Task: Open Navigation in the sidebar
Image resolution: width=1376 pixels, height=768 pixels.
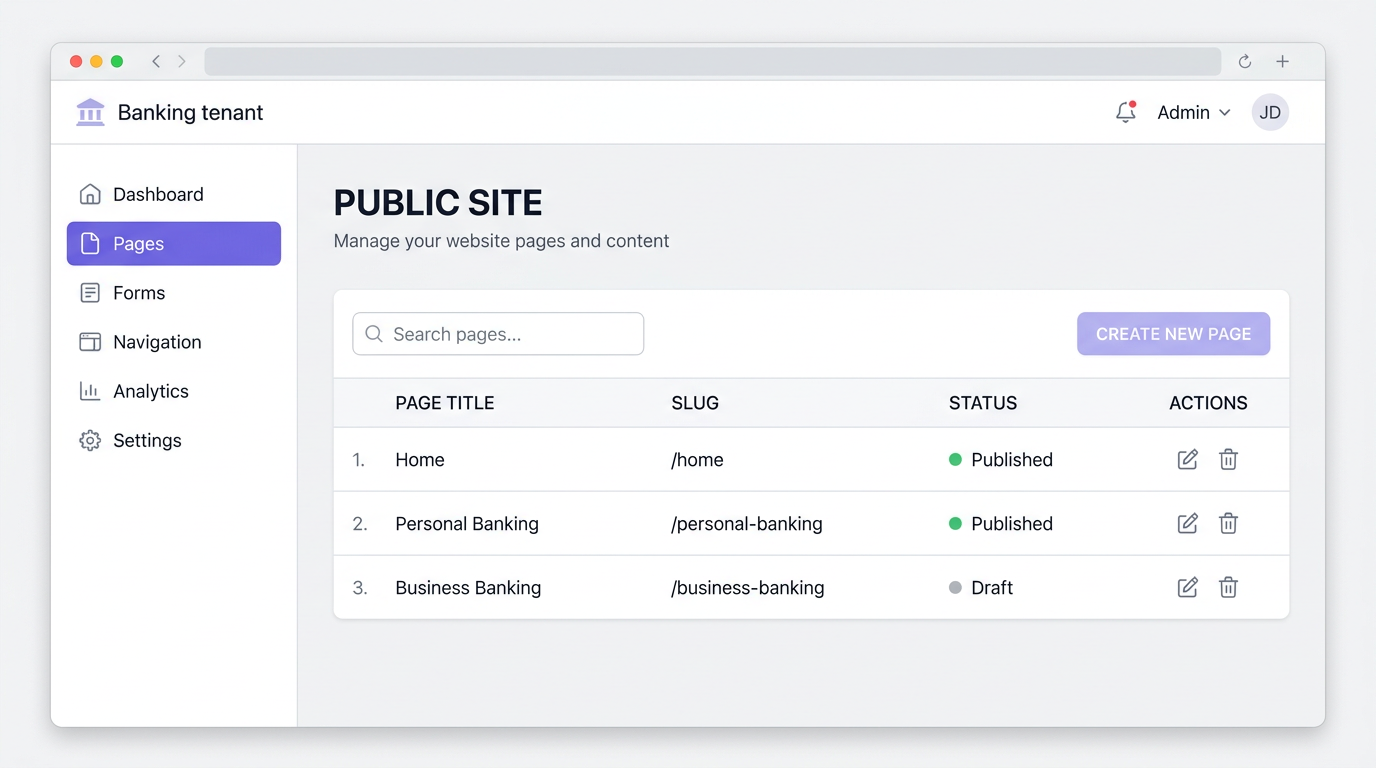Action: coord(174,341)
